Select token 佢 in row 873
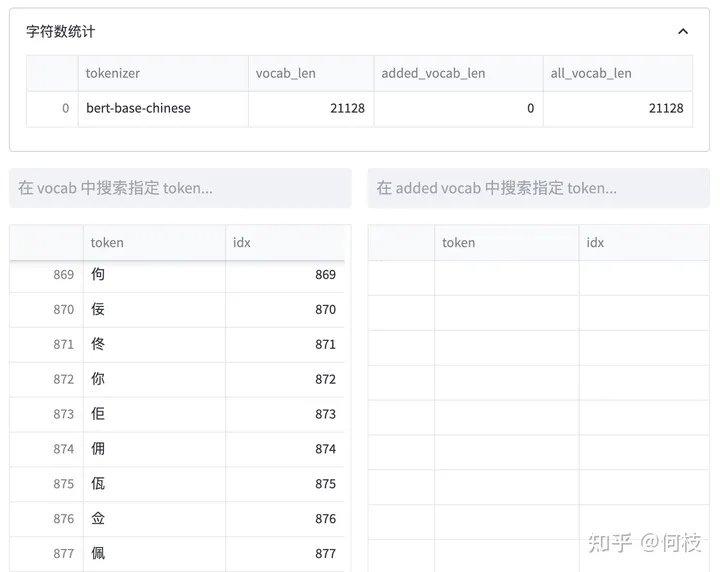This screenshot has height=572, width=720. pyautogui.click(x=154, y=414)
